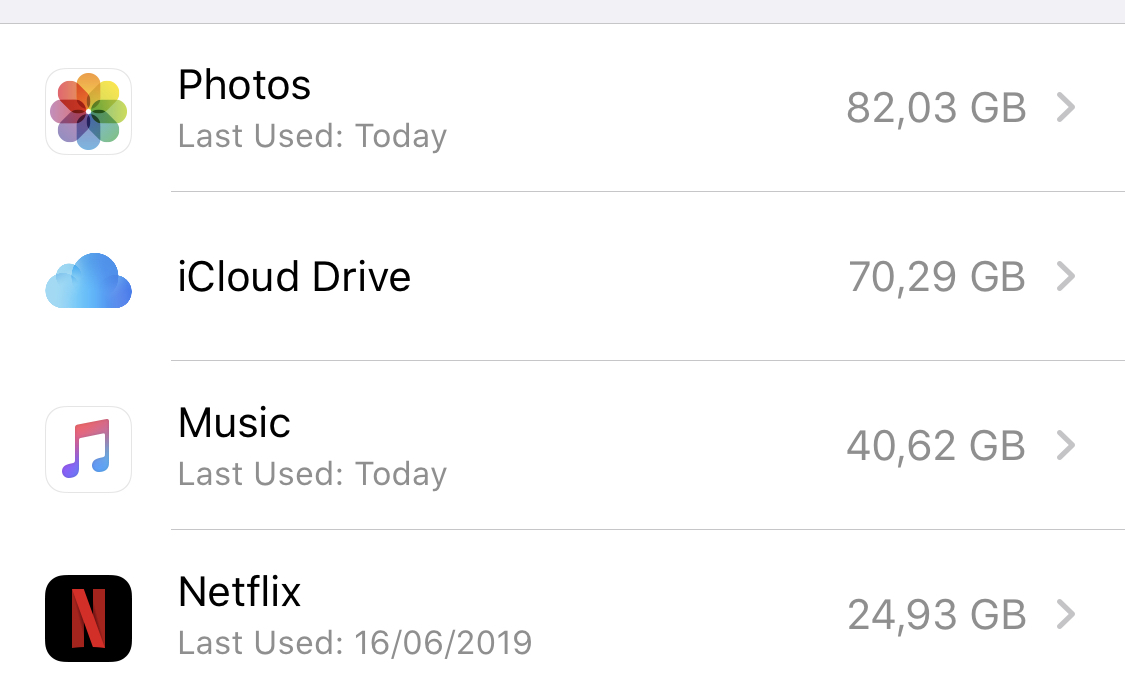Click the gray header strip above Photos
Viewport: 1125px width, 687px height.
pos(562,11)
